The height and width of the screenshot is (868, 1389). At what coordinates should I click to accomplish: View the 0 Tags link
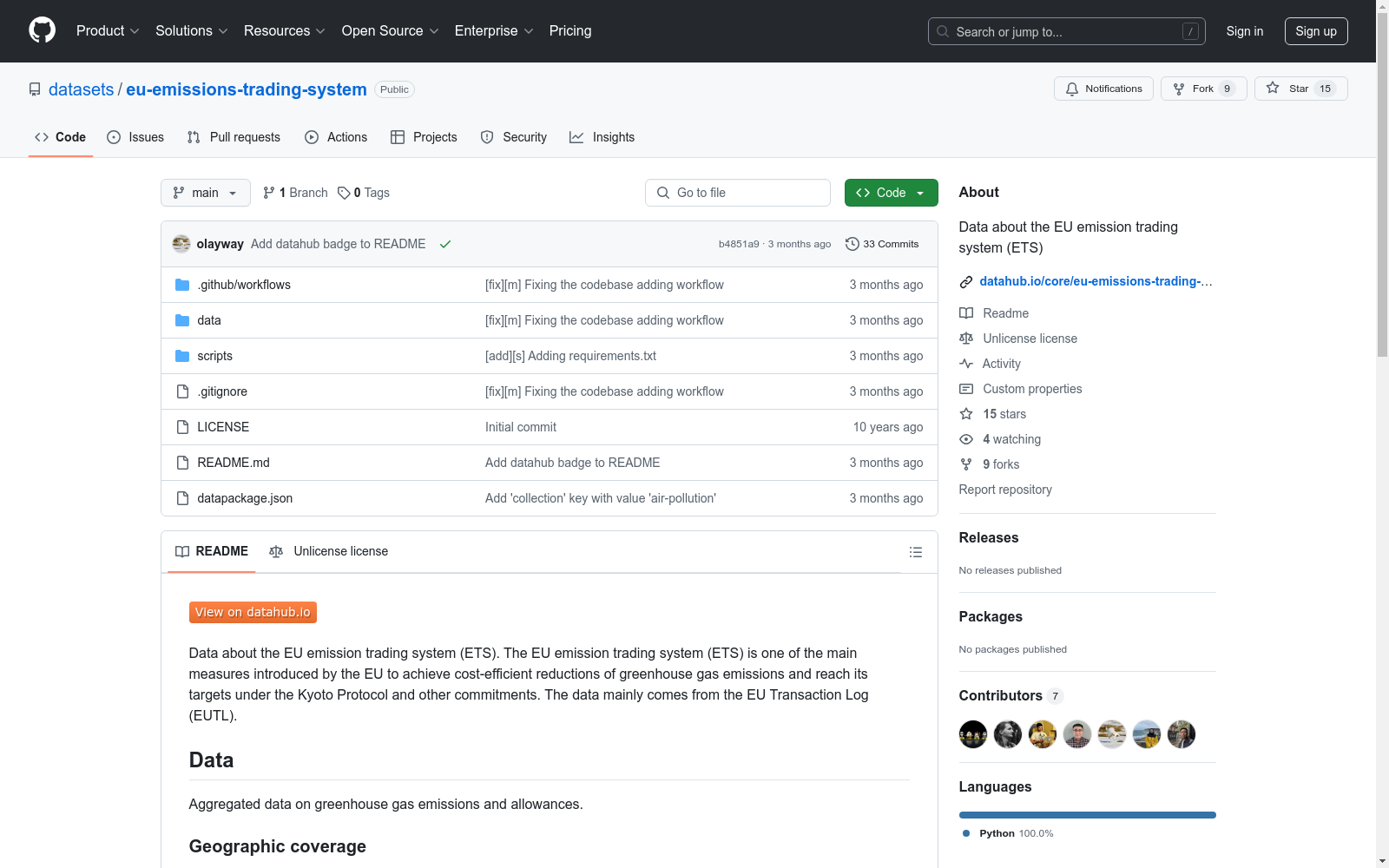364,193
